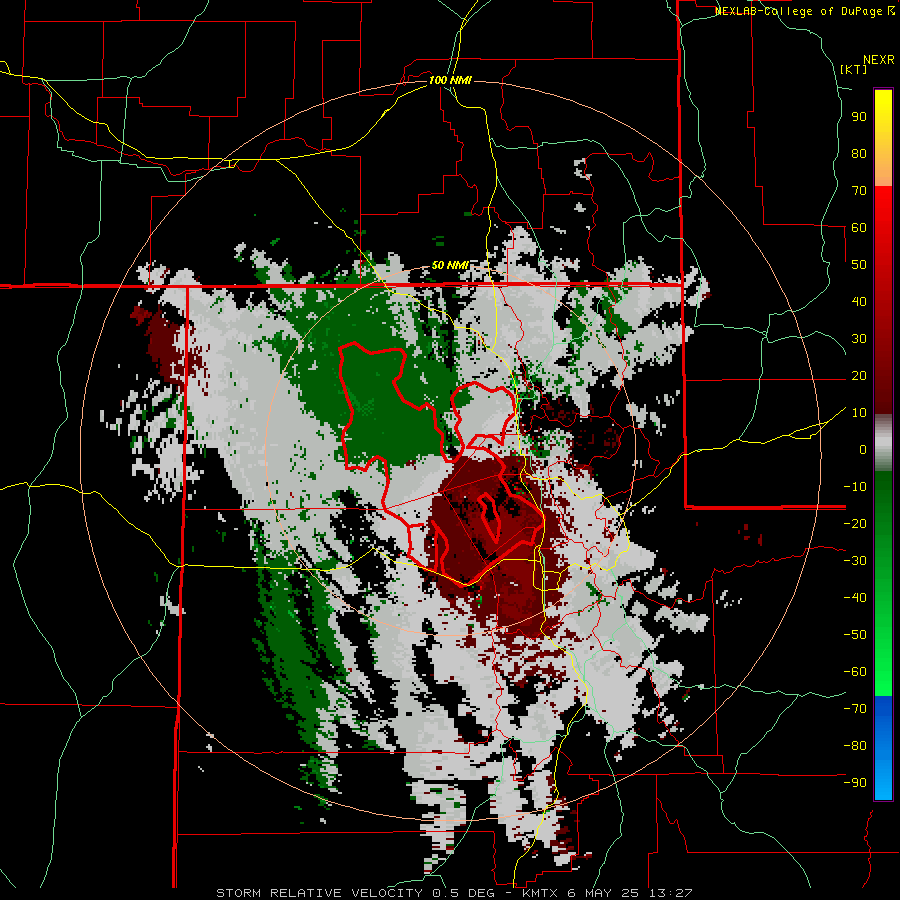This screenshot has height=900, width=900.
Task: Select the positive 20 scale value
Action: pos(859,376)
